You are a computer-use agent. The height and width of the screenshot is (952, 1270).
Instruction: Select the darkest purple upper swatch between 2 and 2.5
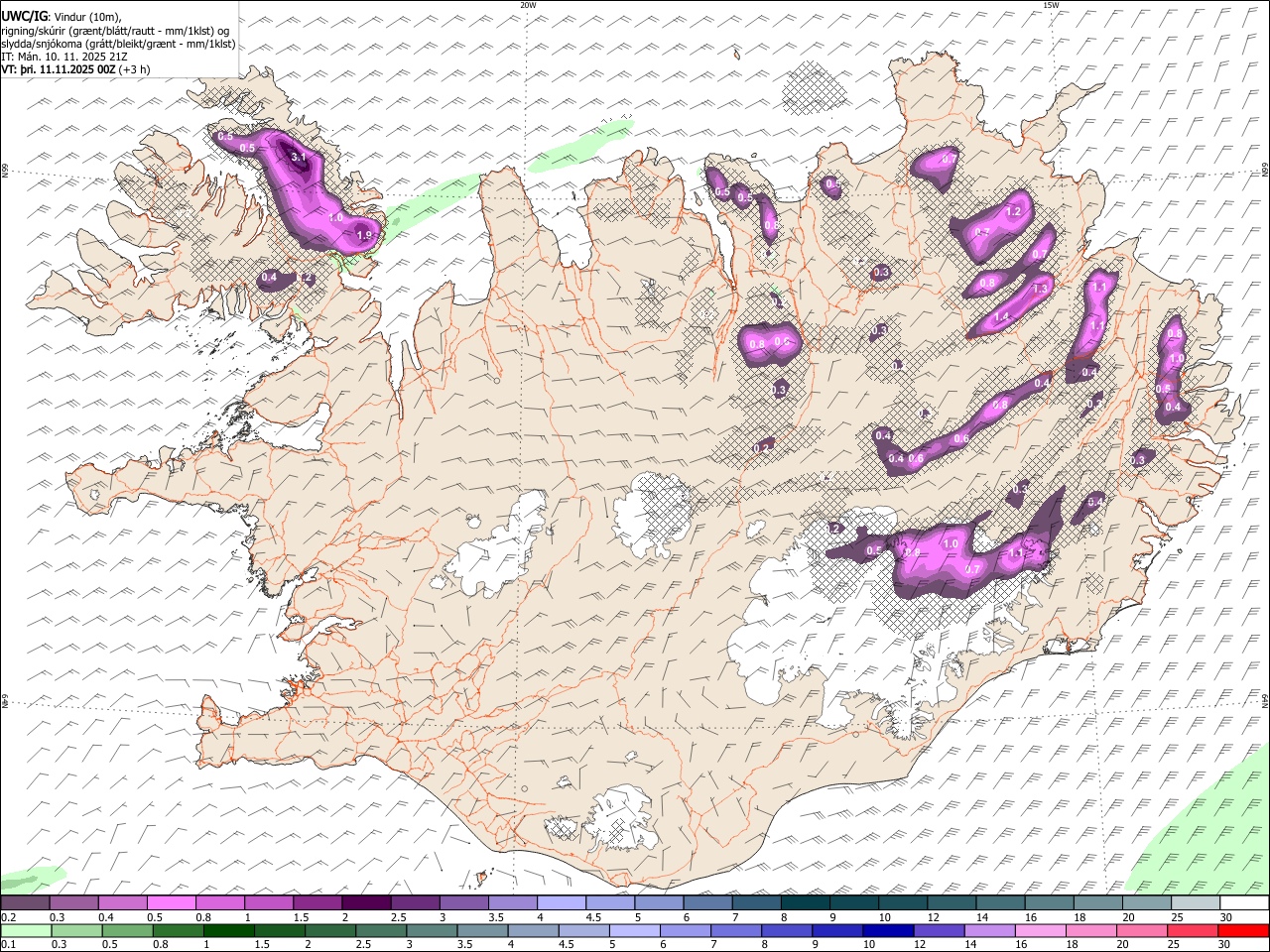pos(365,902)
